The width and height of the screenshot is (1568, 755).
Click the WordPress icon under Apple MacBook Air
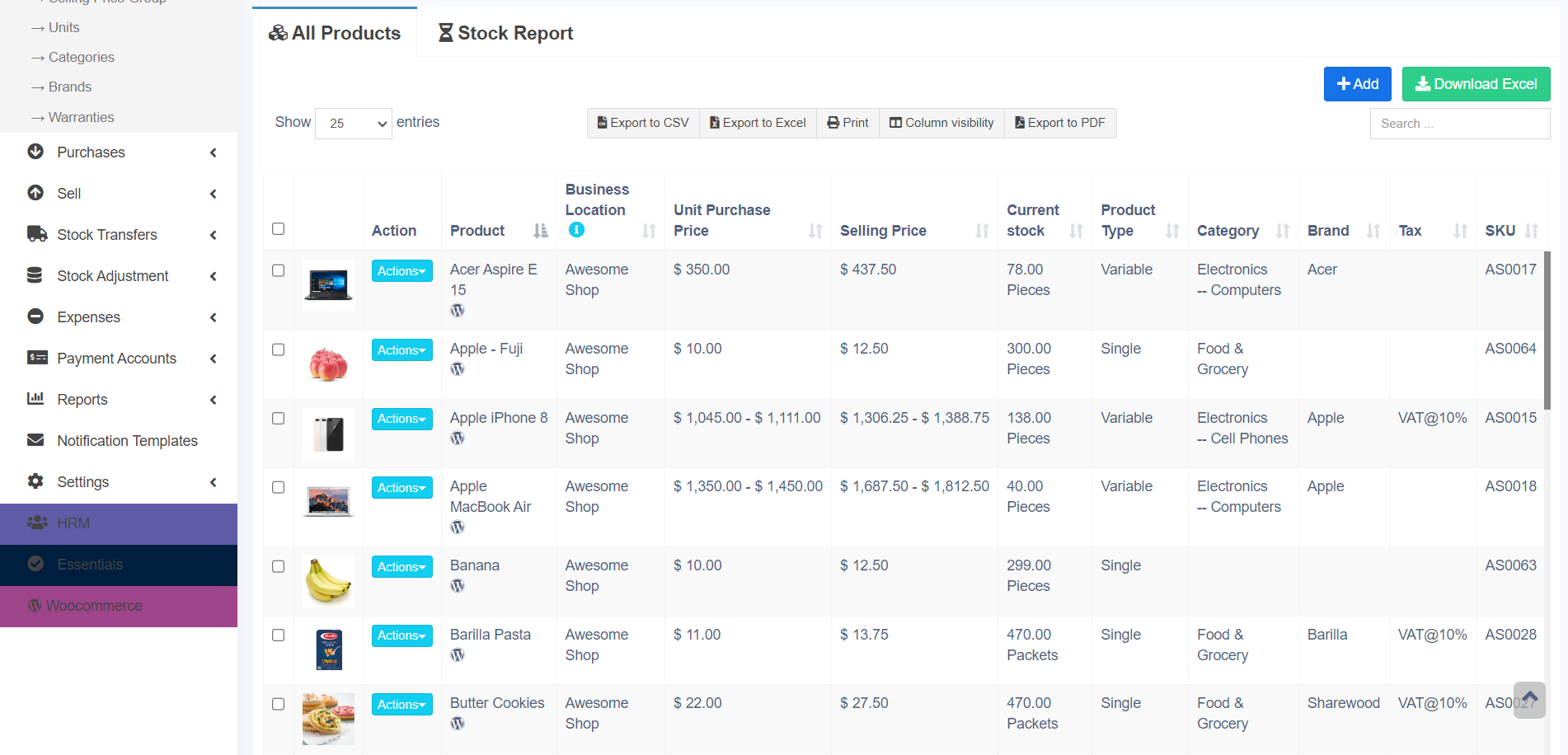[x=458, y=528]
